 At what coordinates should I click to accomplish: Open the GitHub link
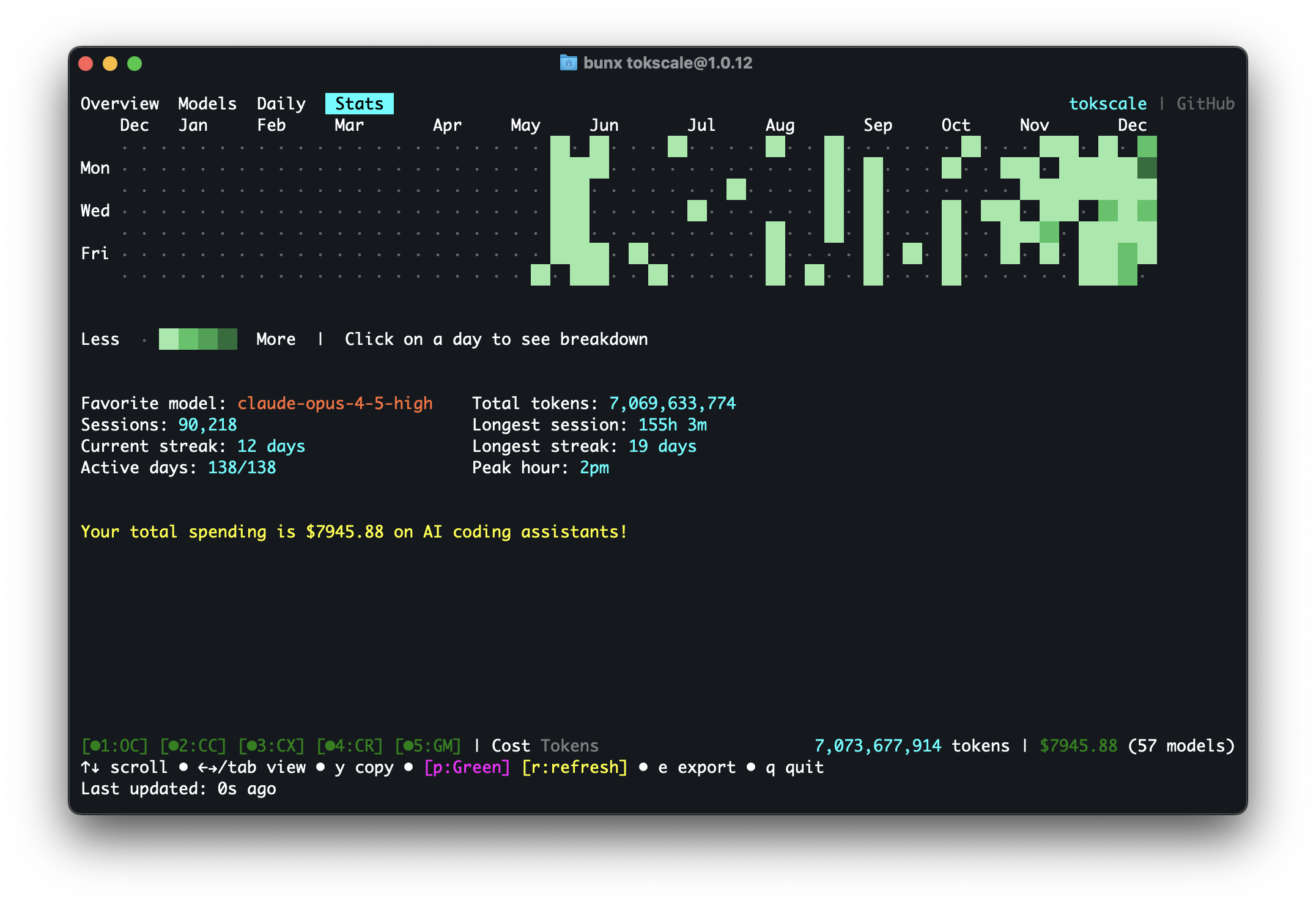[x=1205, y=103]
